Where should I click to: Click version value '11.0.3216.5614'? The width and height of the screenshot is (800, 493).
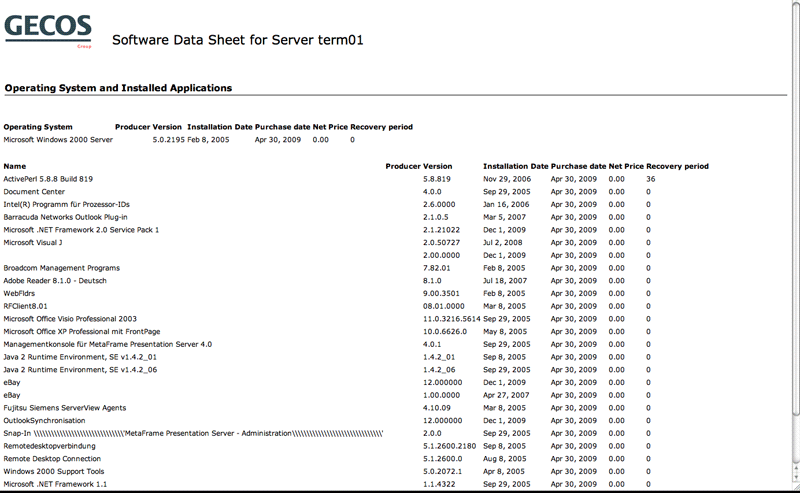coord(452,319)
